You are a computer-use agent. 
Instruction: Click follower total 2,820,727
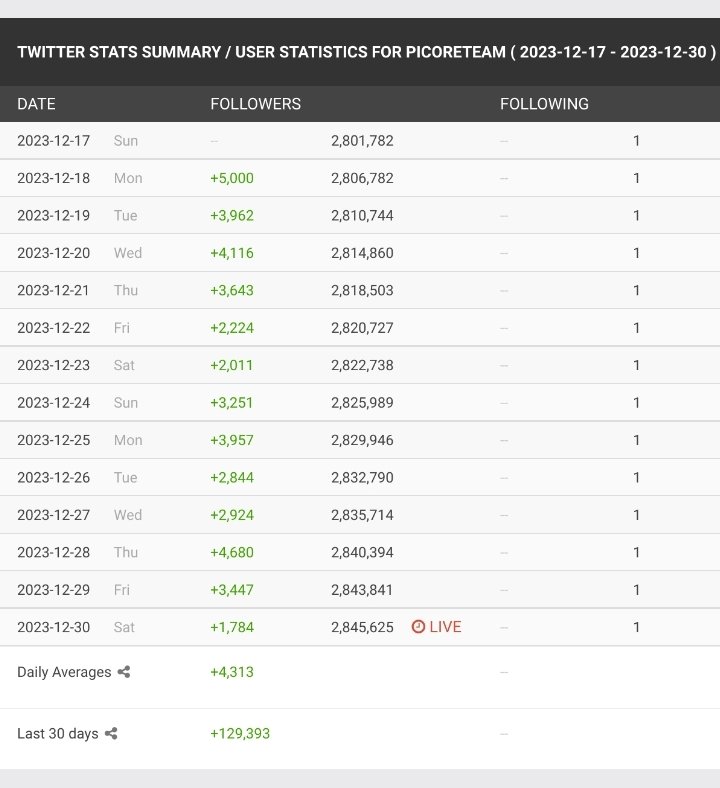click(x=362, y=328)
